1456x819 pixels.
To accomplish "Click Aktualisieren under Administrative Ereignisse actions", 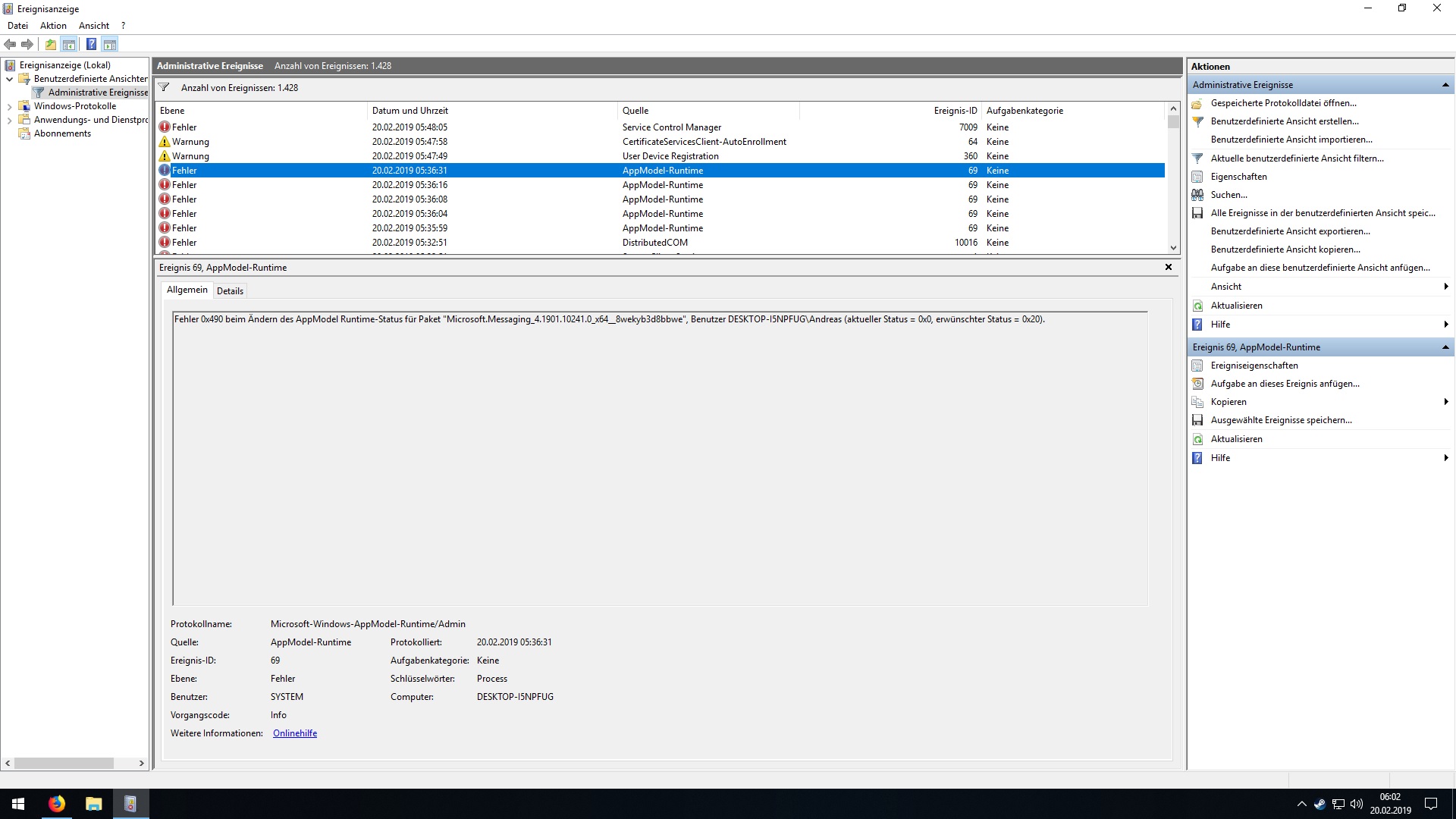I will pos(1236,306).
